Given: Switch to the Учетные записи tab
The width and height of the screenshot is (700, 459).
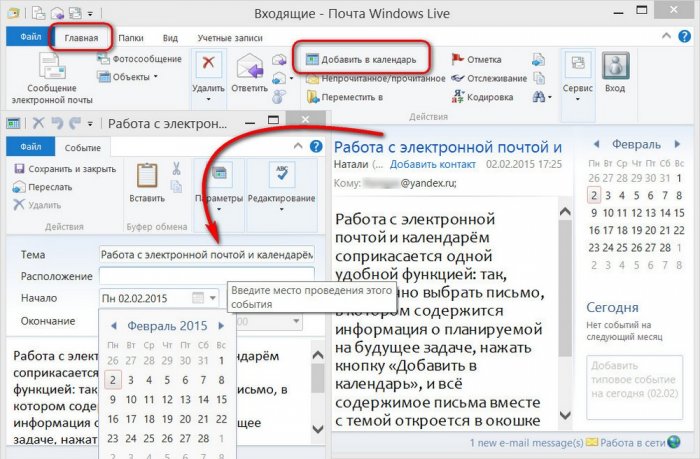Looking at the screenshot, I should pyautogui.click(x=230, y=38).
